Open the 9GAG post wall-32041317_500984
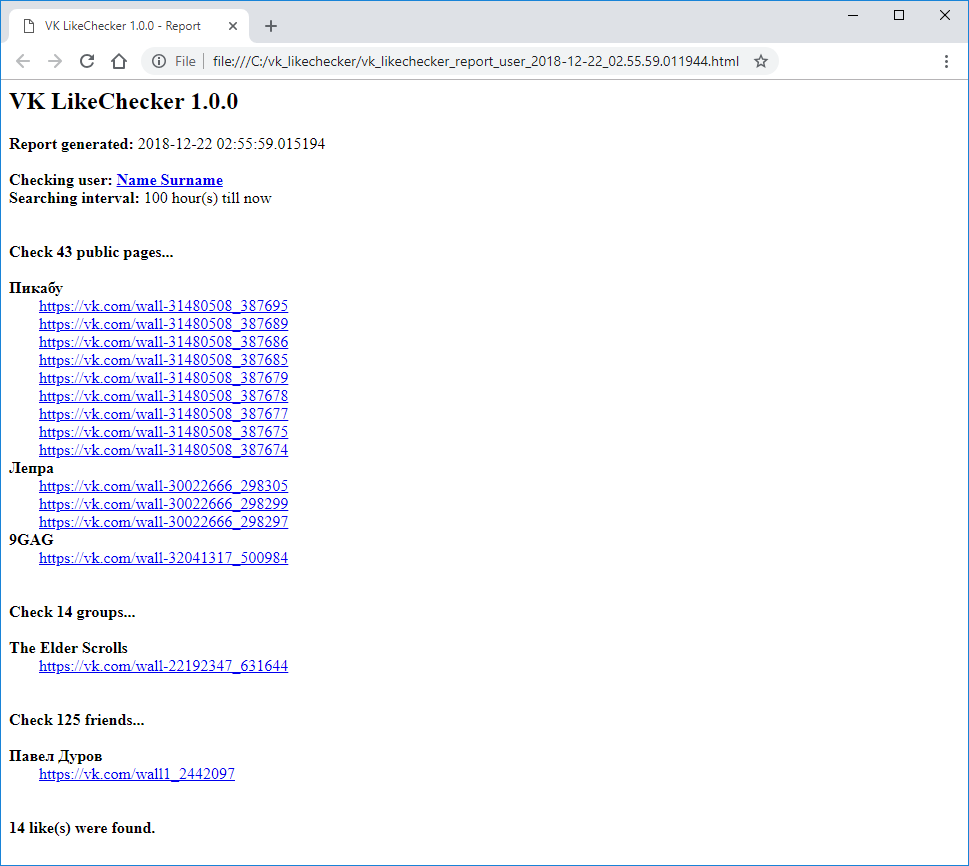This screenshot has width=969, height=866. (x=163, y=558)
